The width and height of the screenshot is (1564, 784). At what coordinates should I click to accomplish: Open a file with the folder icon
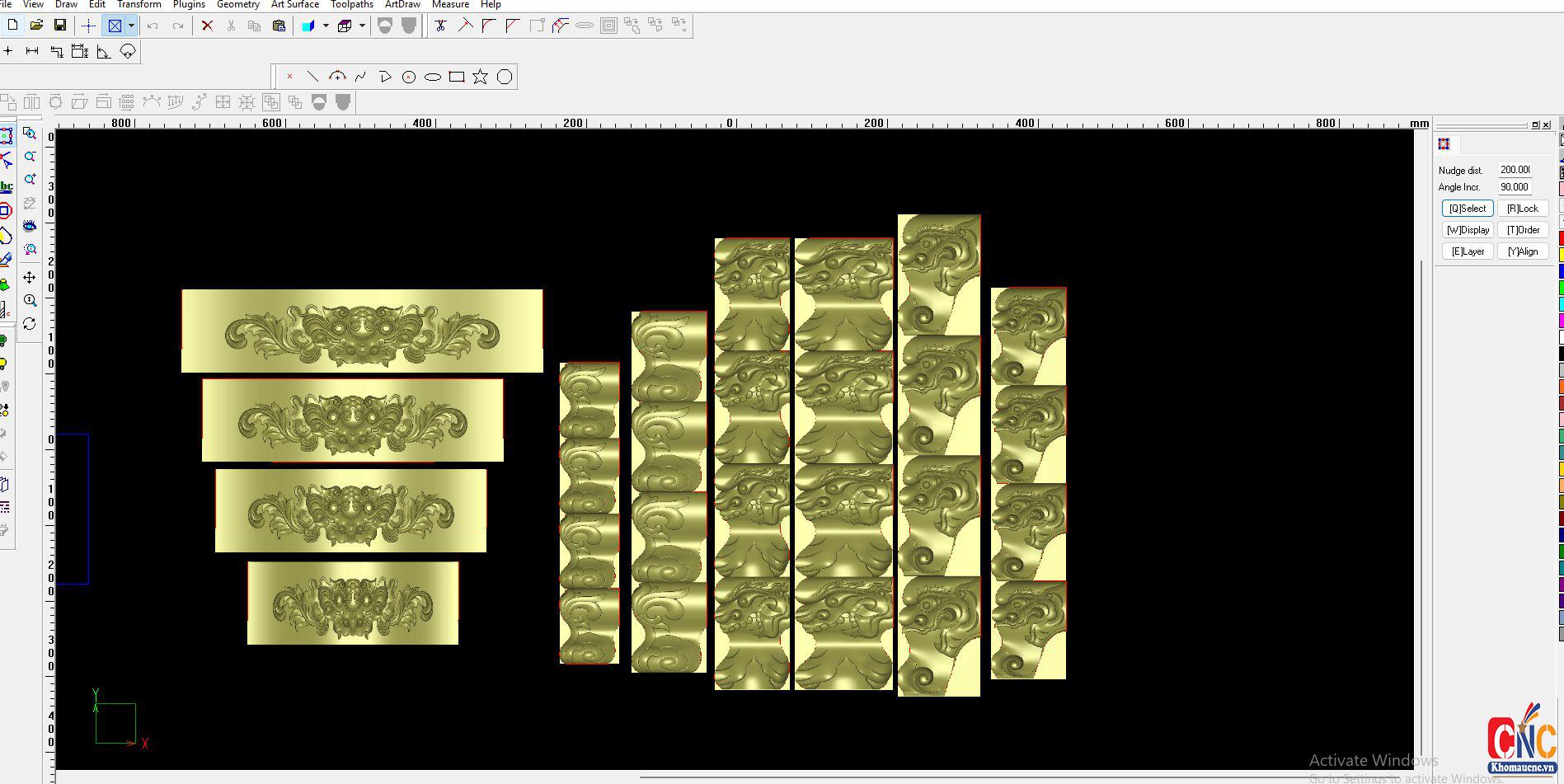[x=36, y=26]
